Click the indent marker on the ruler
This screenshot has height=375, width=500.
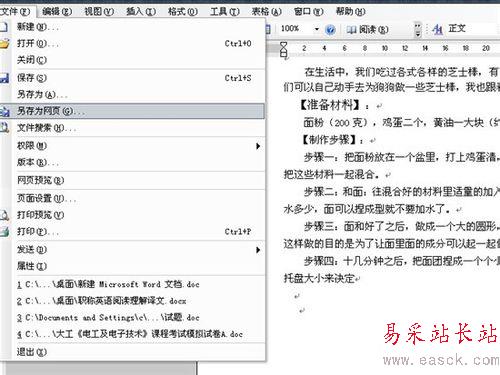284,49
